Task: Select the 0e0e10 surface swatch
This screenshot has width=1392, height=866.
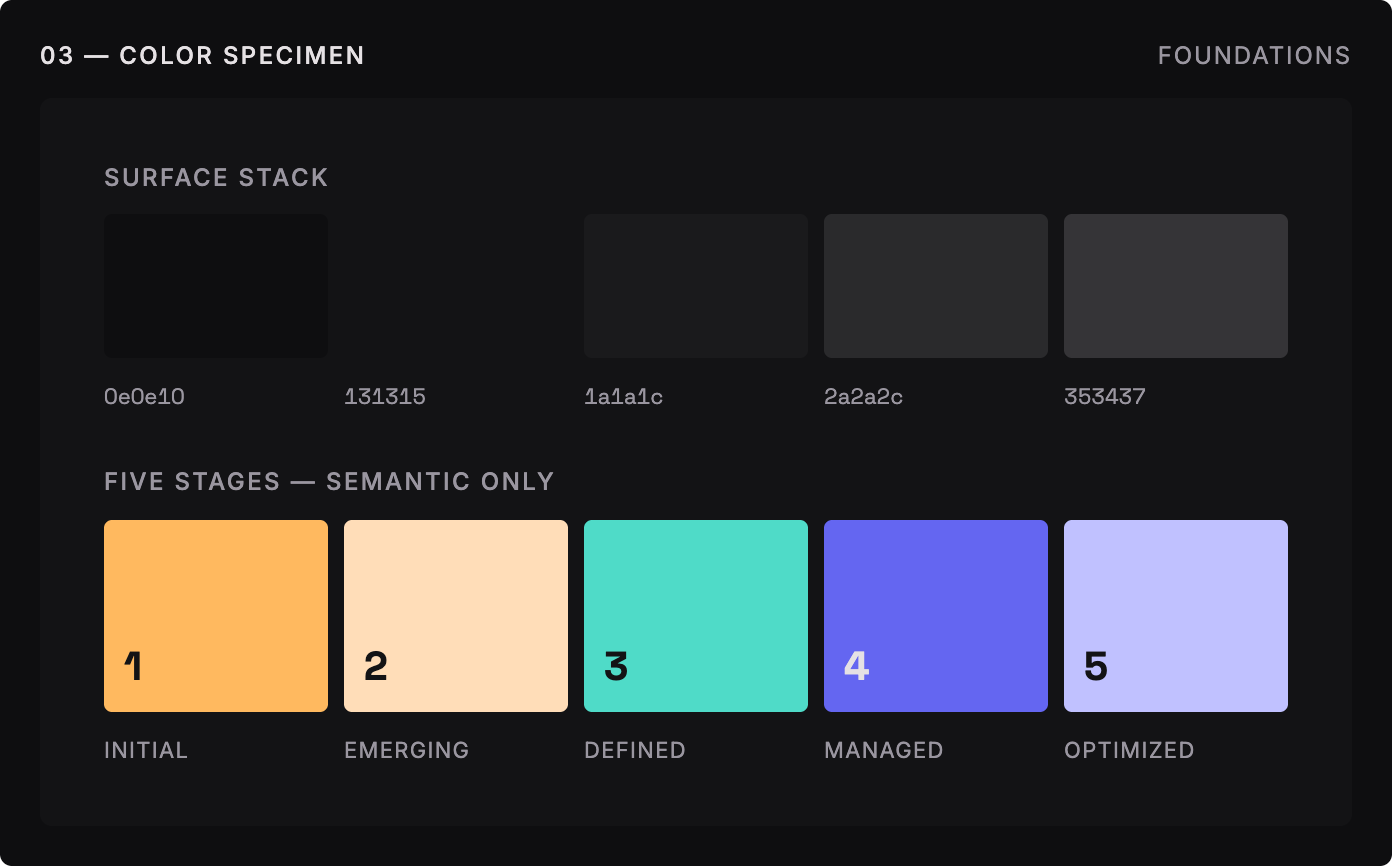Action: (x=216, y=286)
